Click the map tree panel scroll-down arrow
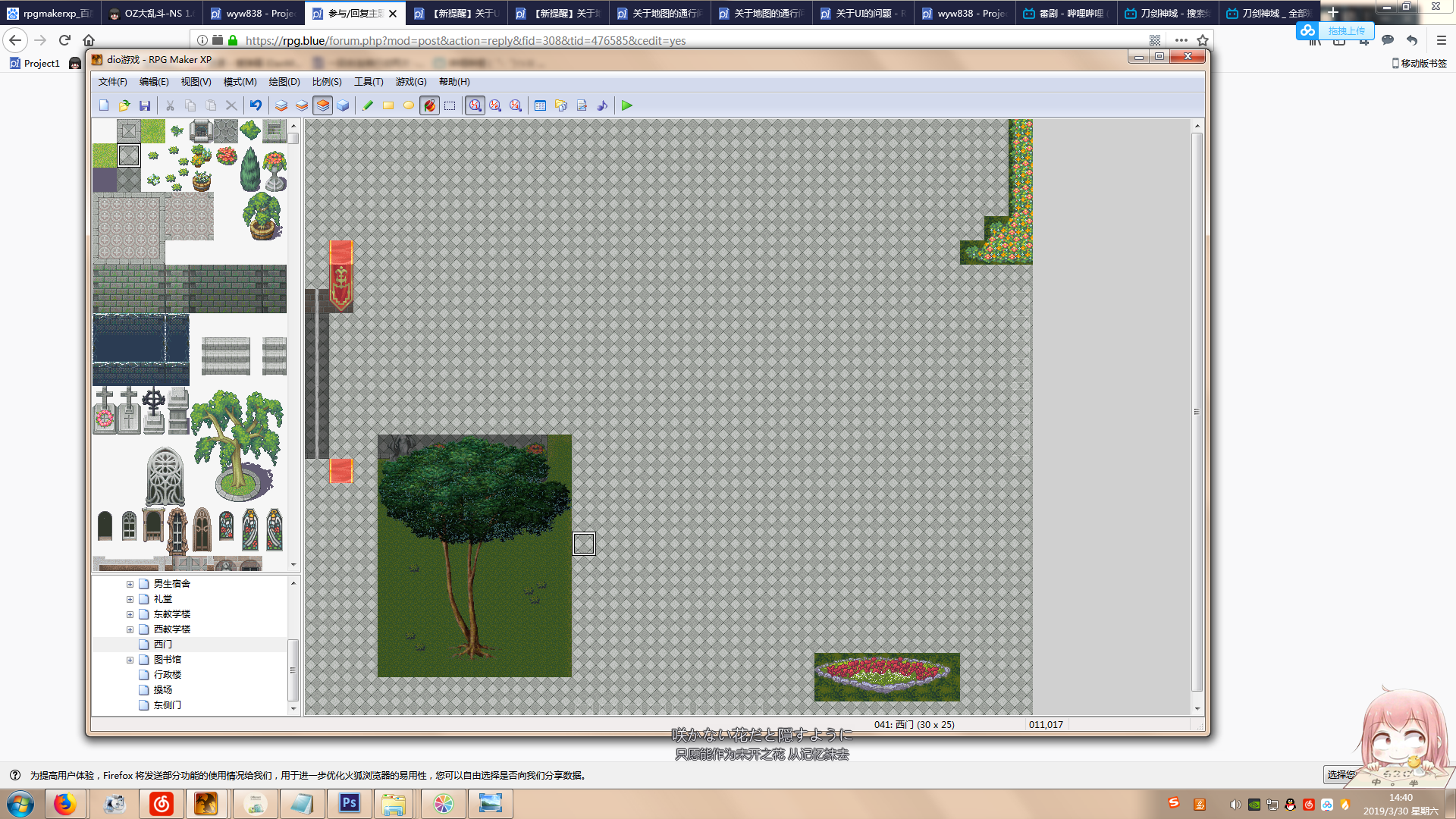1456x819 pixels. [293, 708]
